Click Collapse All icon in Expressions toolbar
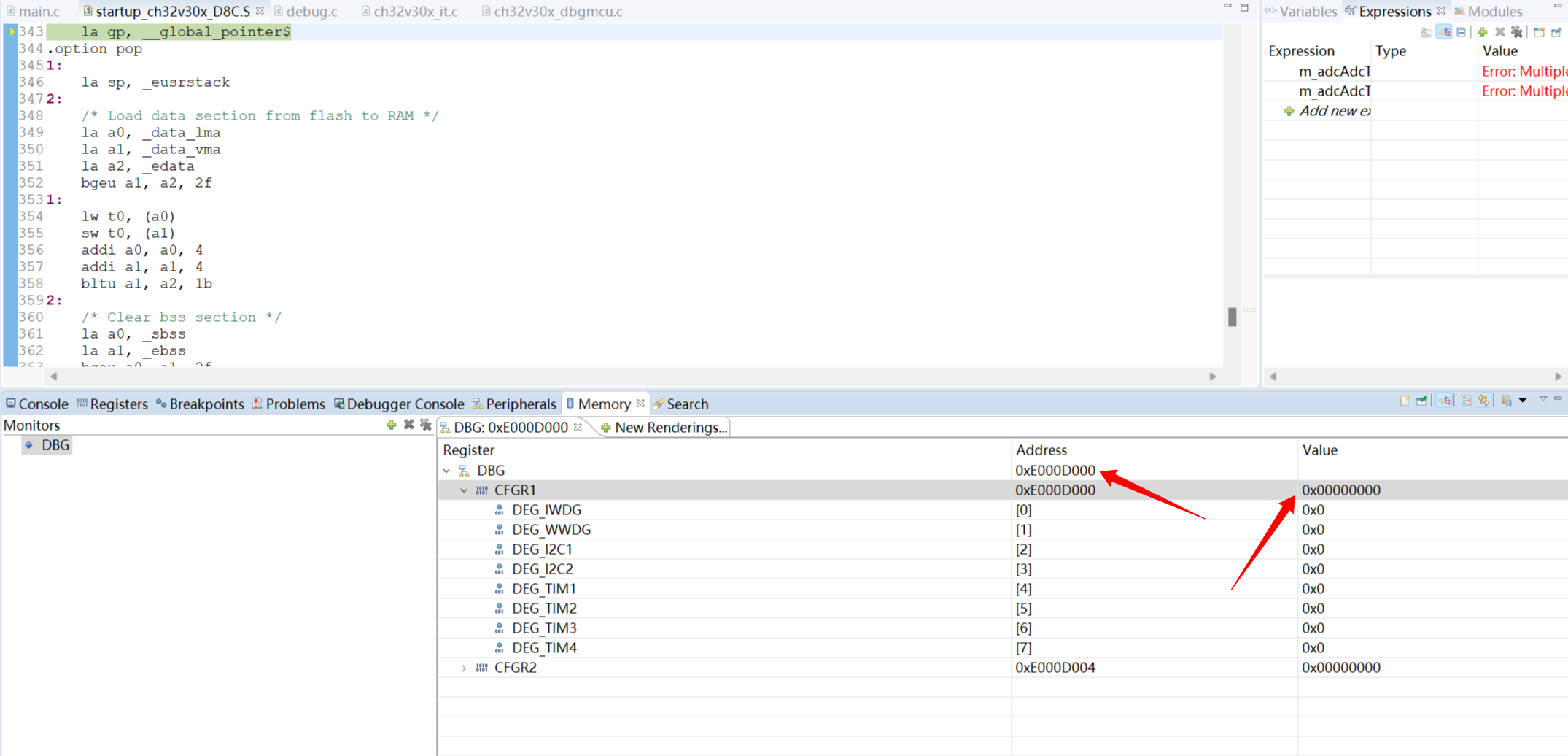The height and width of the screenshot is (756, 1568). (1461, 32)
